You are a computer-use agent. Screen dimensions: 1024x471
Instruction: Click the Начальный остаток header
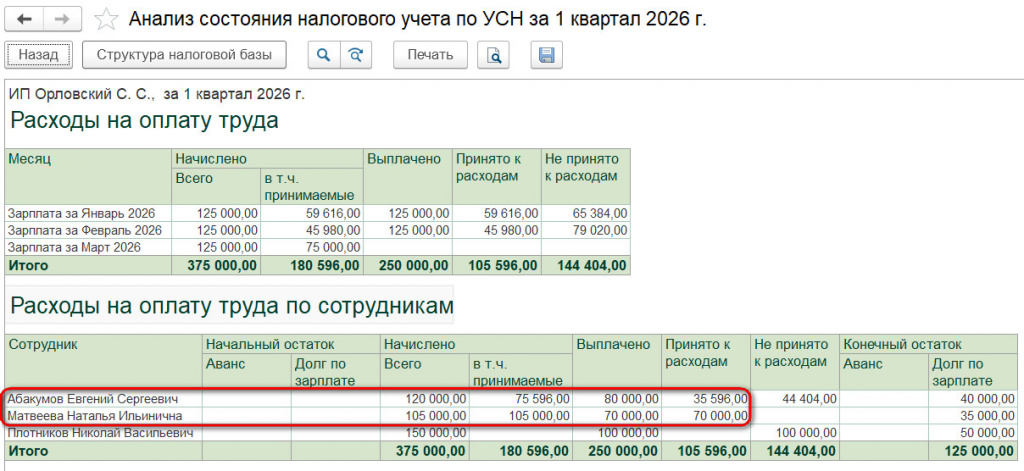click(x=291, y=344)
